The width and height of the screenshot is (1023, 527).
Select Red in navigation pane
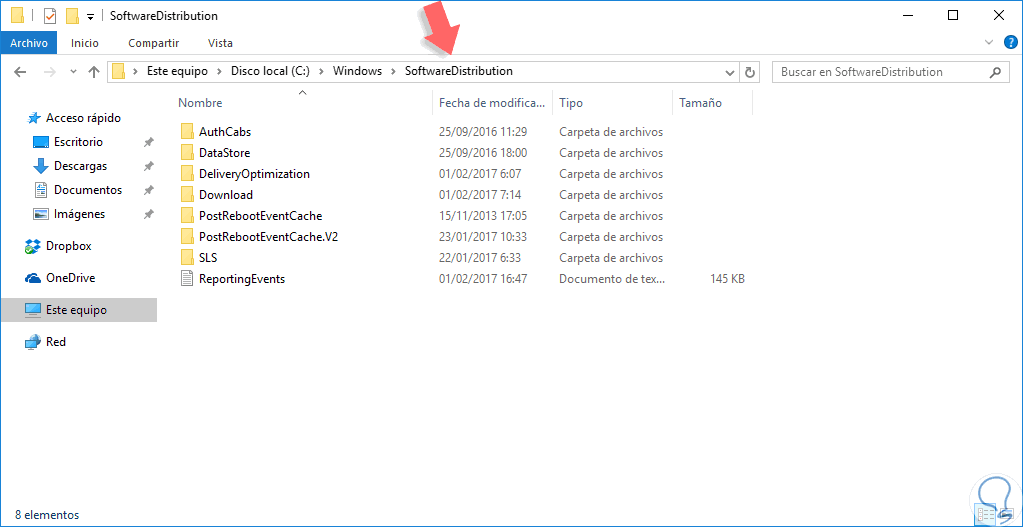[x=55, y=342]
